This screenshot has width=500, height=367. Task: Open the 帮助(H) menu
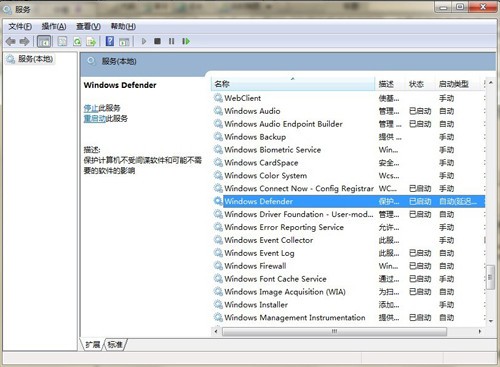(123, 26)
